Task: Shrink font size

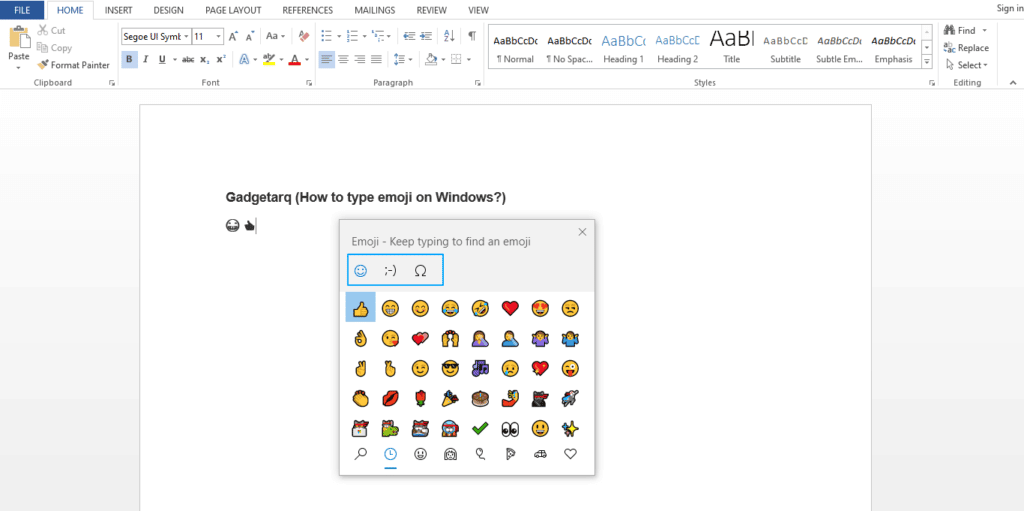Action: pyautogui.click(x=249, y=37)
